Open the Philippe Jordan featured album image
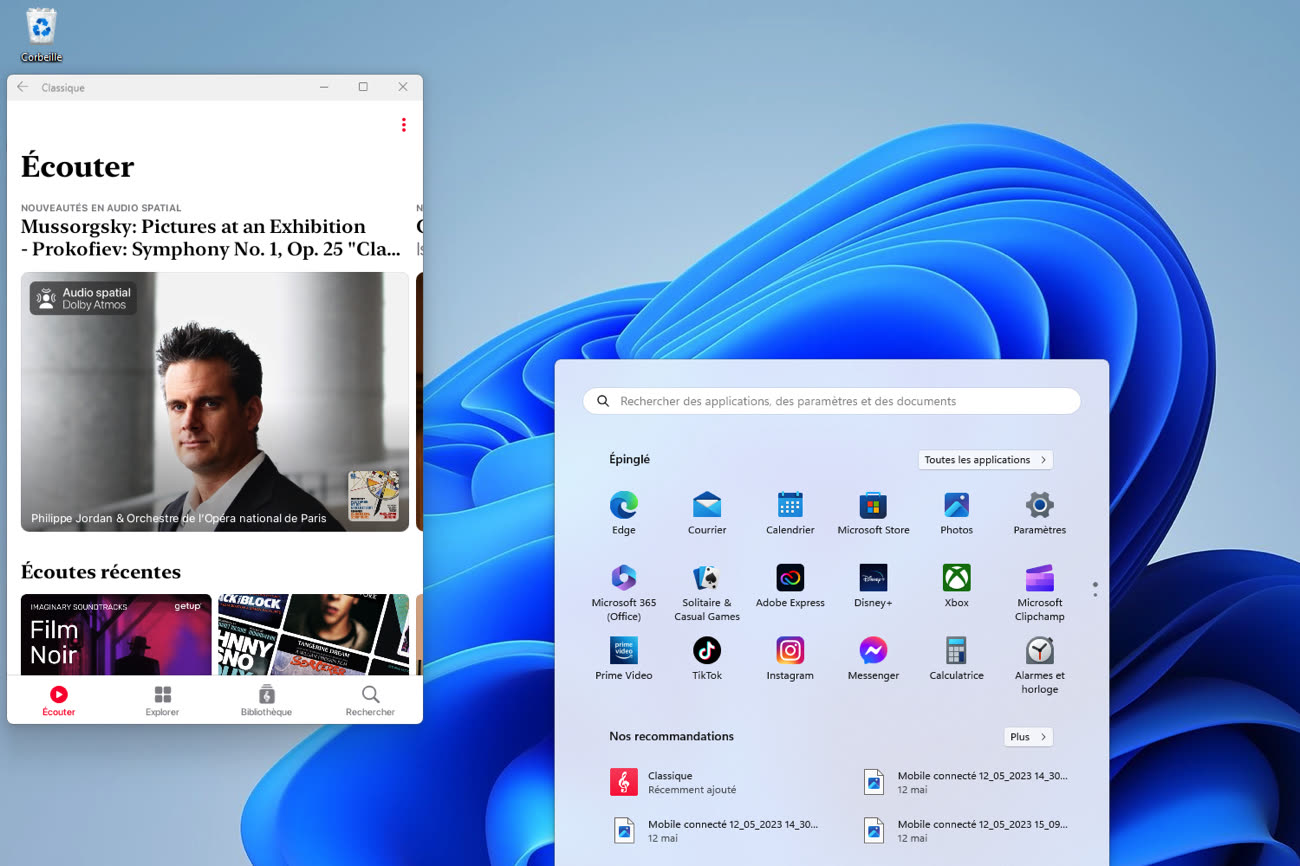 click(215, 402)
